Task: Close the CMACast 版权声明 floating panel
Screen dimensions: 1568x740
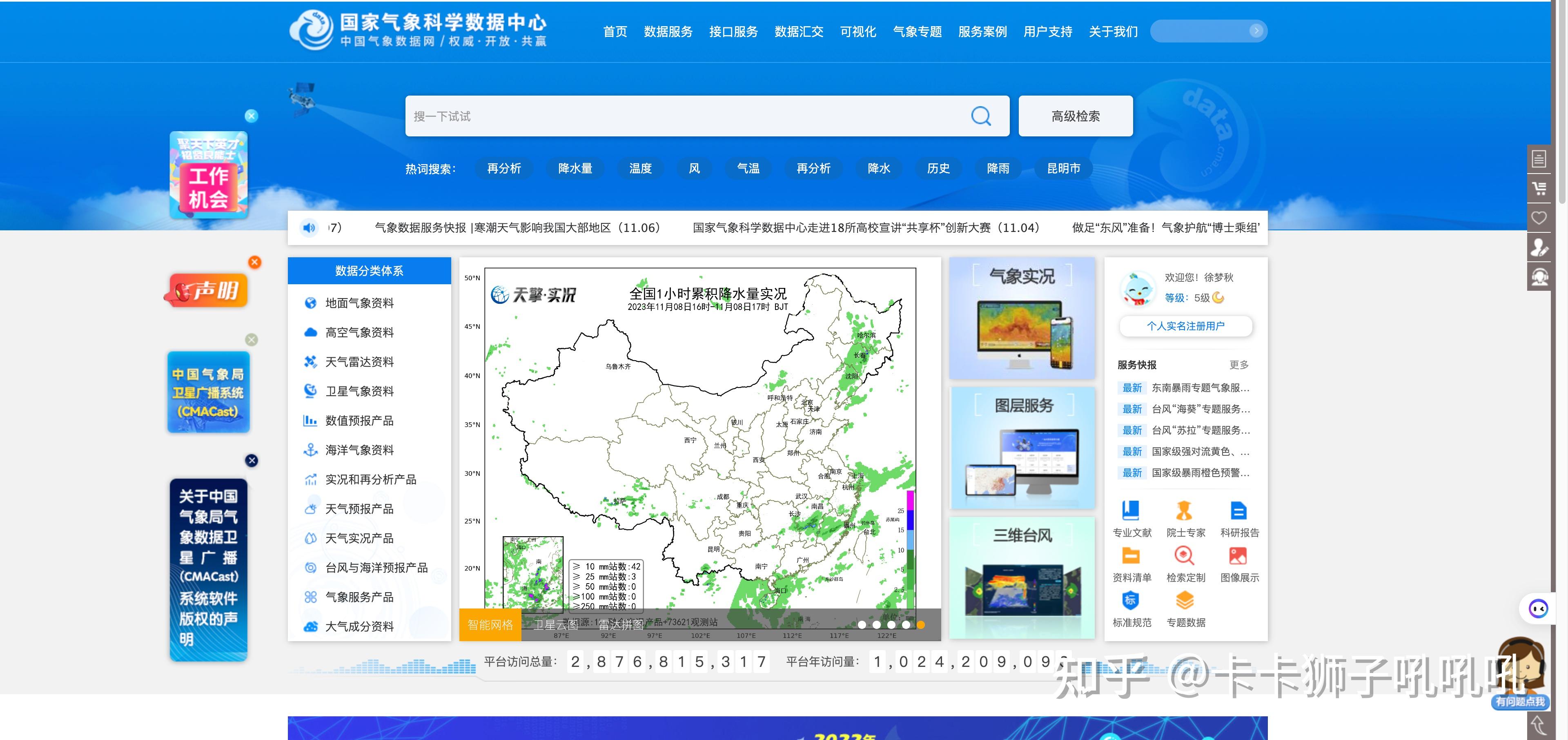Action: point(252,461)
